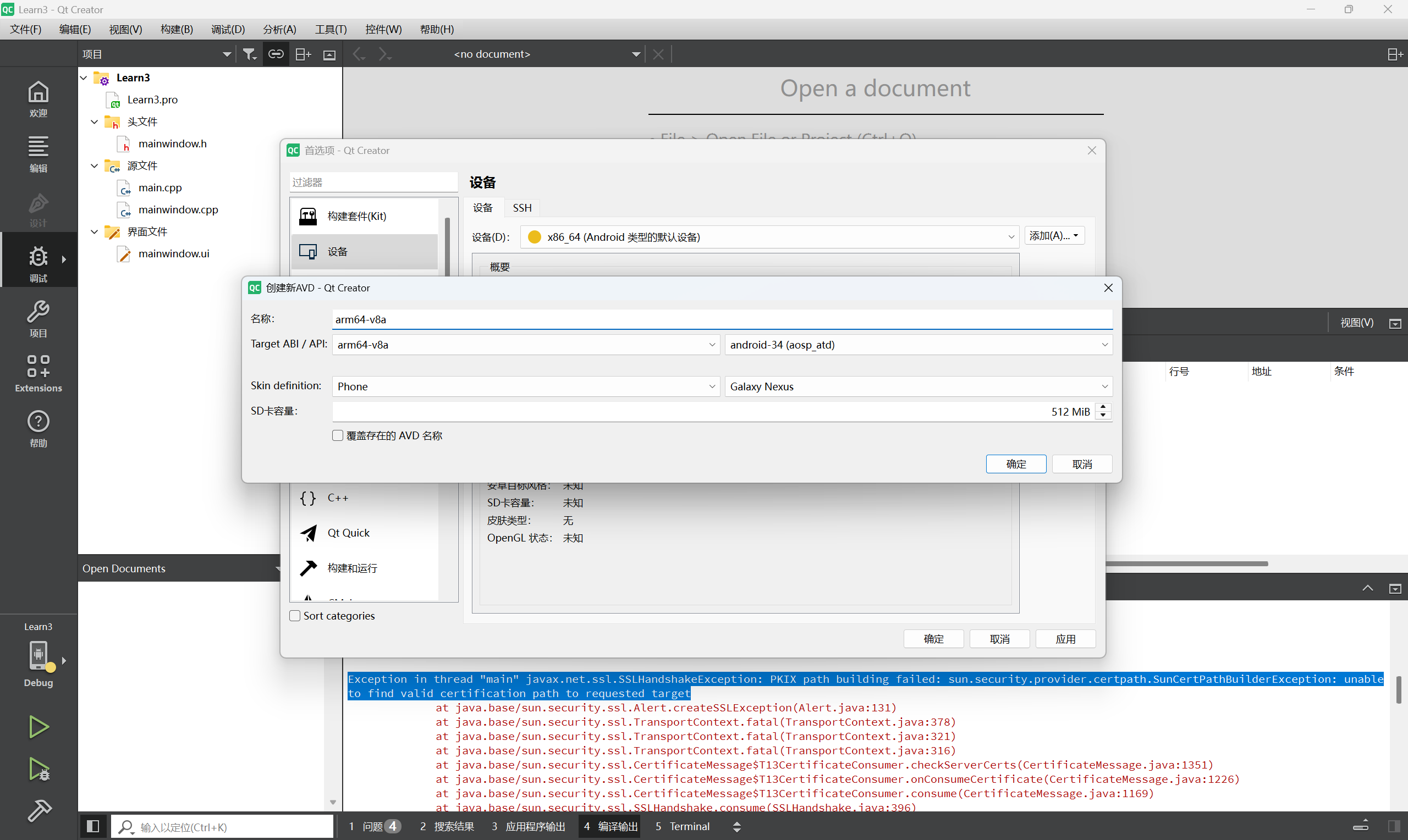The height and width of the screenshot is (840, 1408).
Task: Collapse the 头文件 headers folder
Action: (95, 121)
